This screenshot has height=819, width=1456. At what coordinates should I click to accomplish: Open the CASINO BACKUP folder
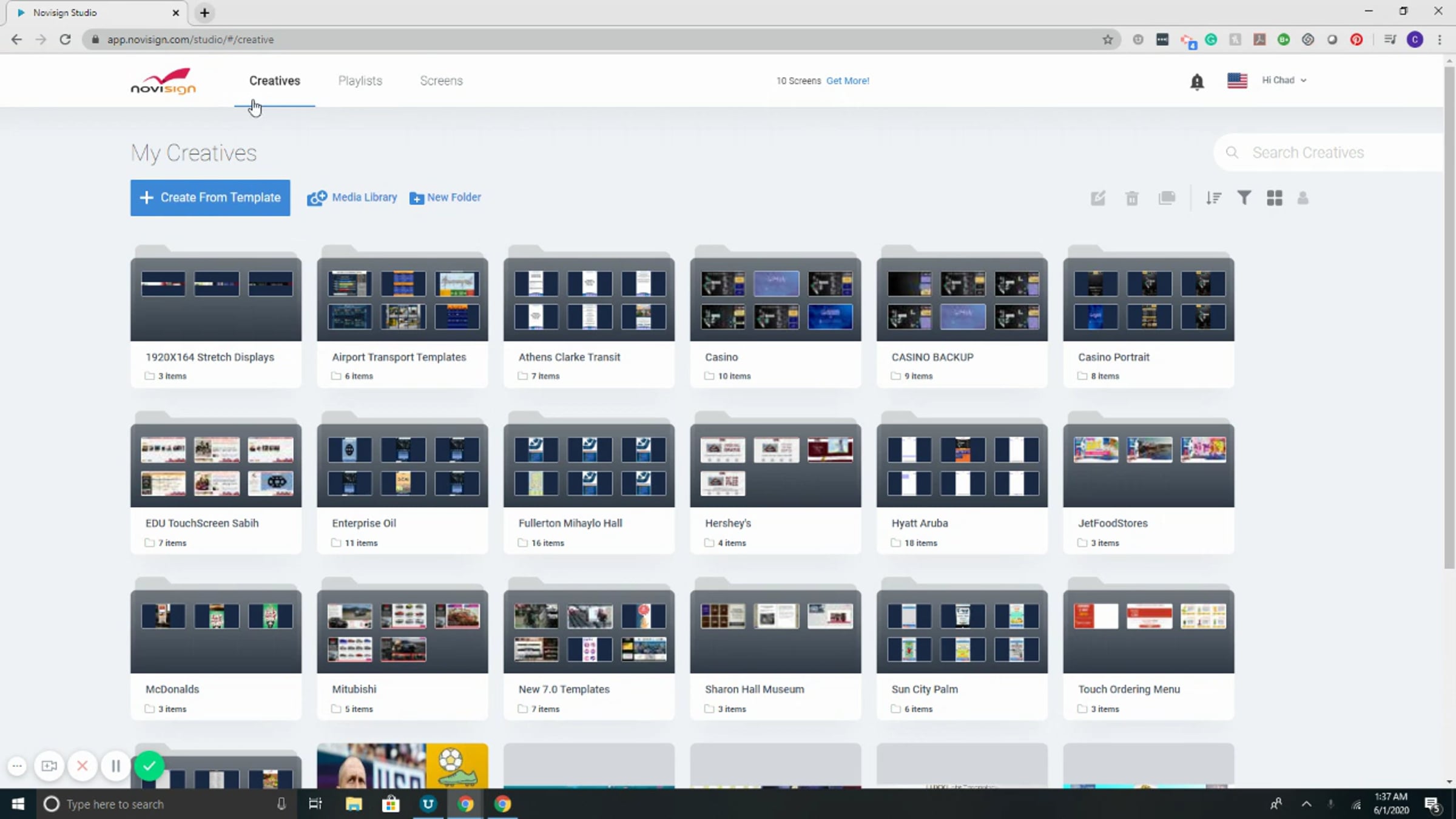(x=962, y=315)
